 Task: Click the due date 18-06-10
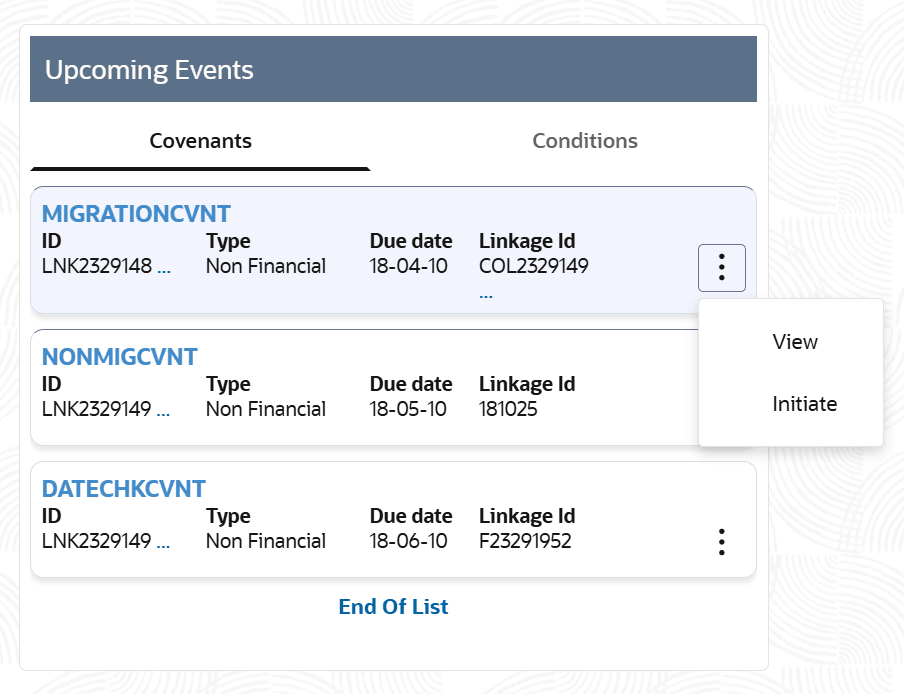(408, 542)
